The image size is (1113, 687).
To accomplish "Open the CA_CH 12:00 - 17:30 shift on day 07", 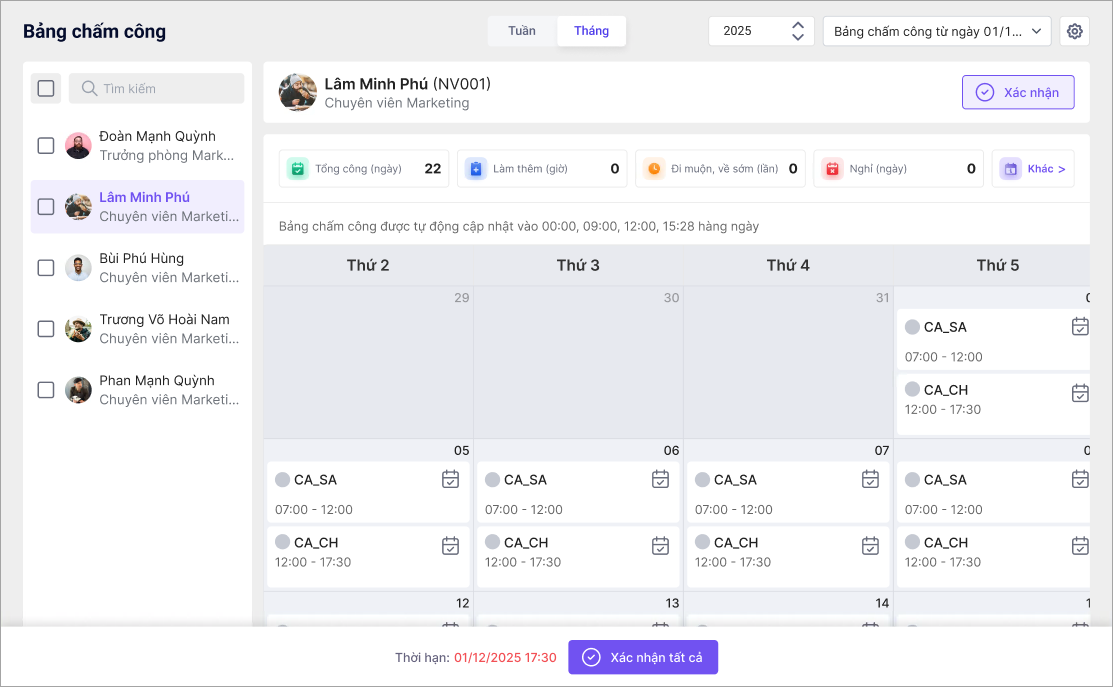I will point(788,556).
